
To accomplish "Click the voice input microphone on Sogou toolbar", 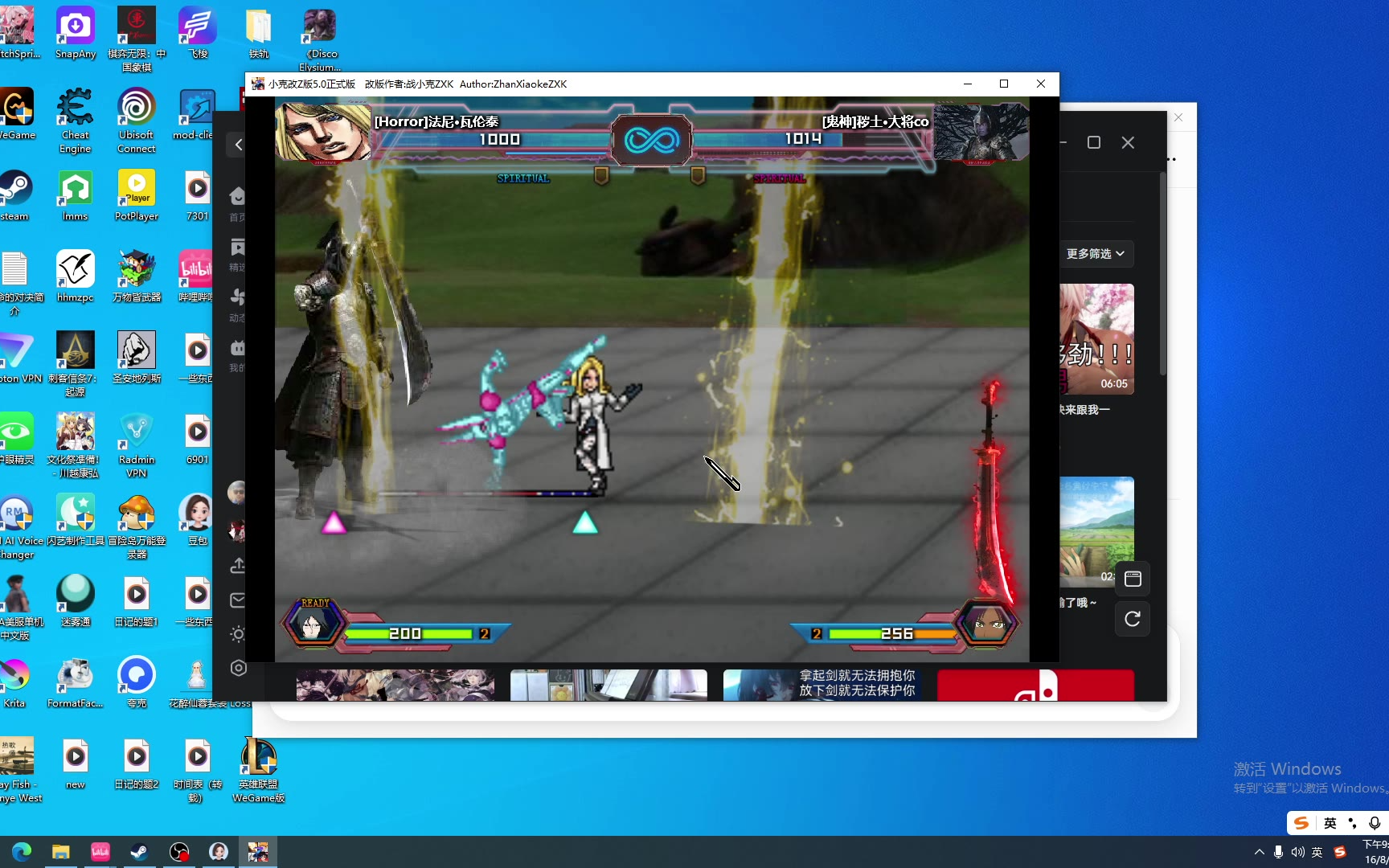I will click(x=1375, y=823).
